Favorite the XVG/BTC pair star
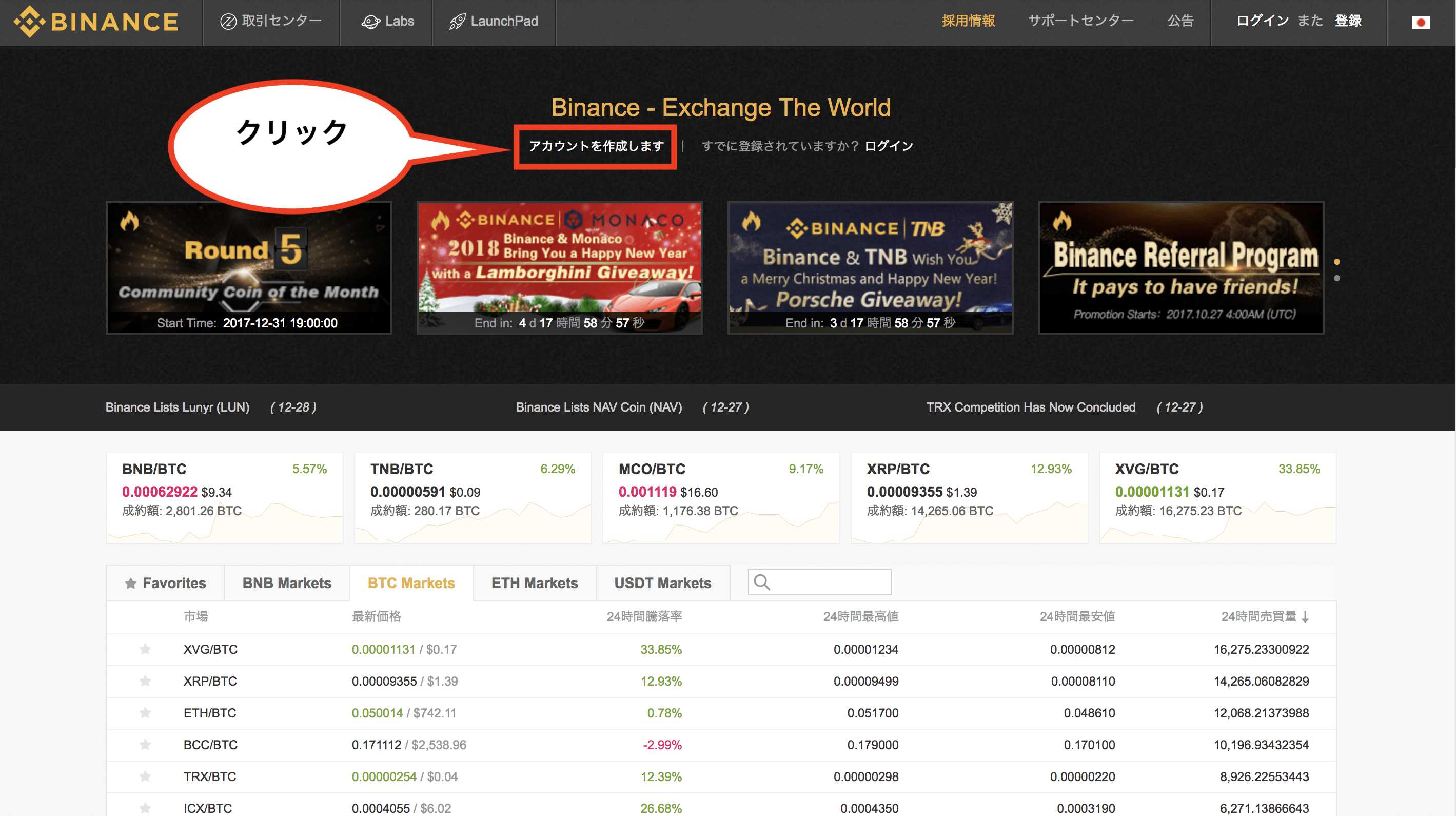1456x816 pixels. (x=145, y=649)
